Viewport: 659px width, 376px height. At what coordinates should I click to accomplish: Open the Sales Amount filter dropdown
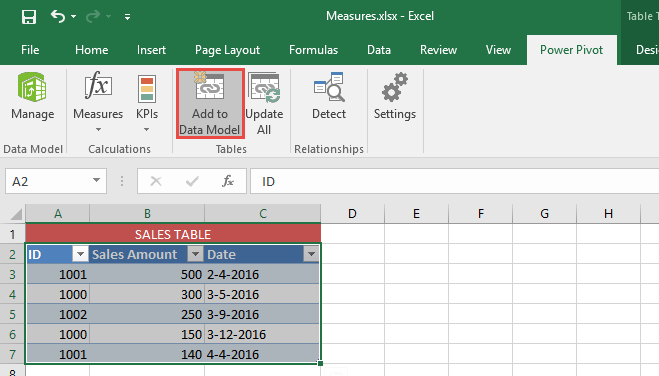(x=195, y=254)
